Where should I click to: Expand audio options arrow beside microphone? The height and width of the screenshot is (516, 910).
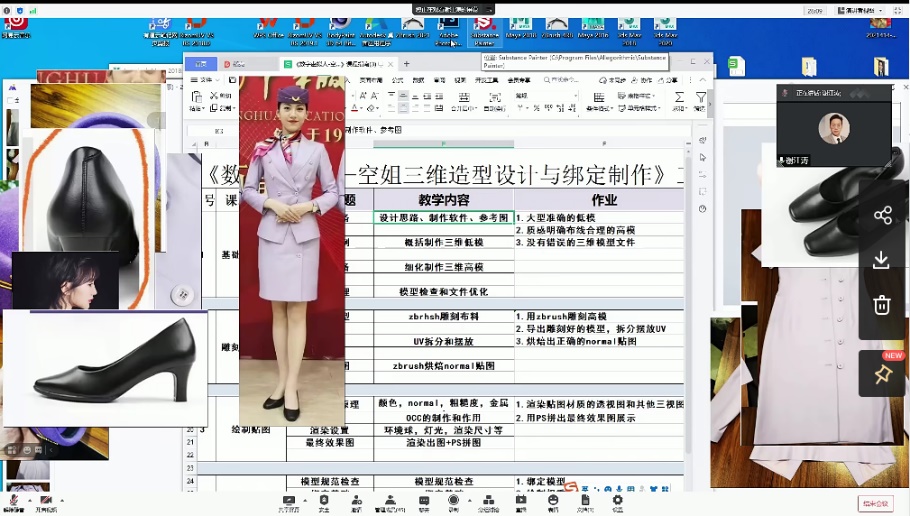27,499
